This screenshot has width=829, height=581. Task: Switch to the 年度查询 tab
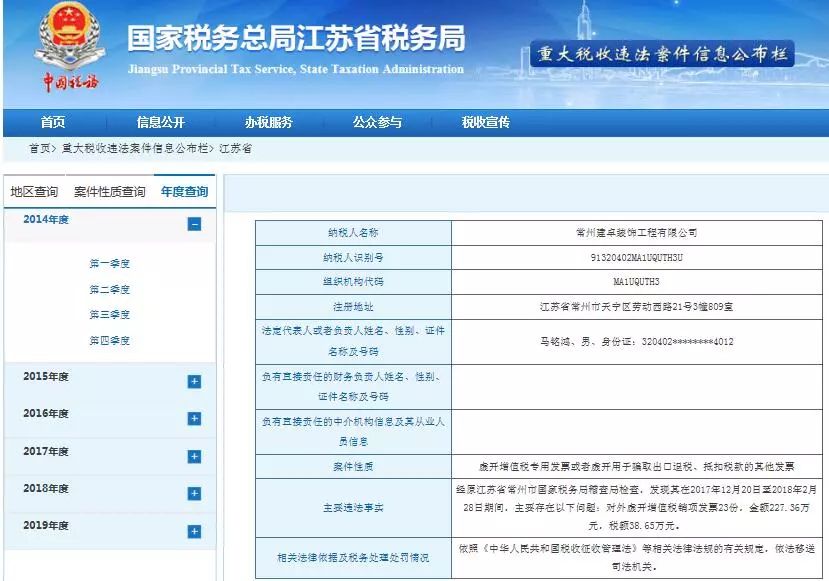[185, 191]
